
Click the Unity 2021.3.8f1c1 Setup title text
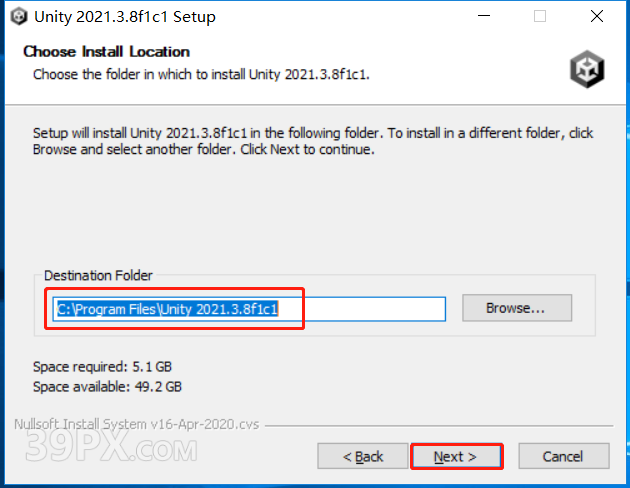click(125, 17)
